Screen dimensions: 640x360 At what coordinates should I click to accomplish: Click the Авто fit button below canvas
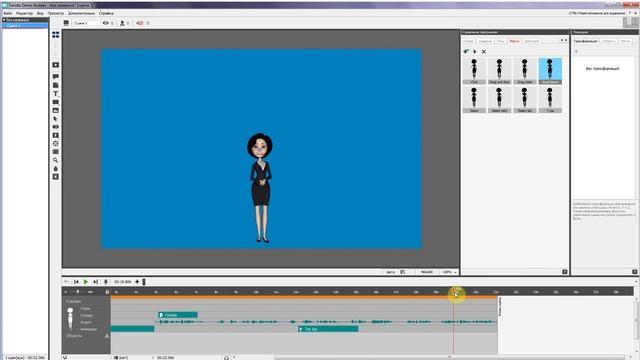pos(390,272)
